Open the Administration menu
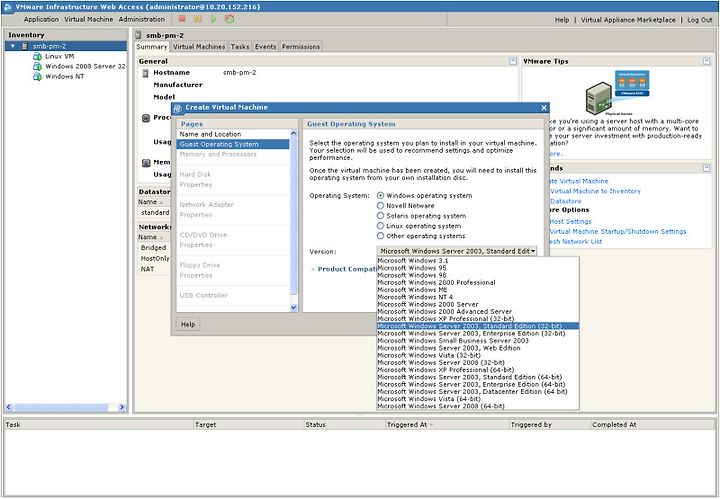720x499 pixels. [x=141, y=19]
